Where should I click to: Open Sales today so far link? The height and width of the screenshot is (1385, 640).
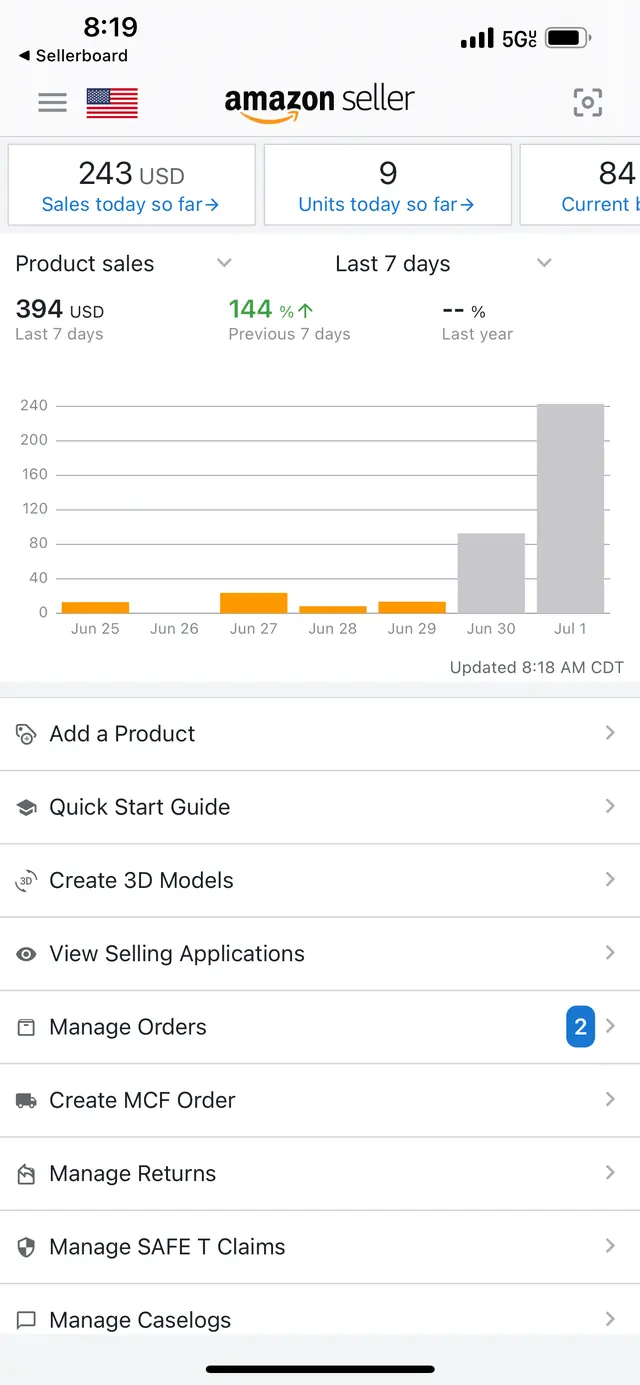(x=130, y=204)
